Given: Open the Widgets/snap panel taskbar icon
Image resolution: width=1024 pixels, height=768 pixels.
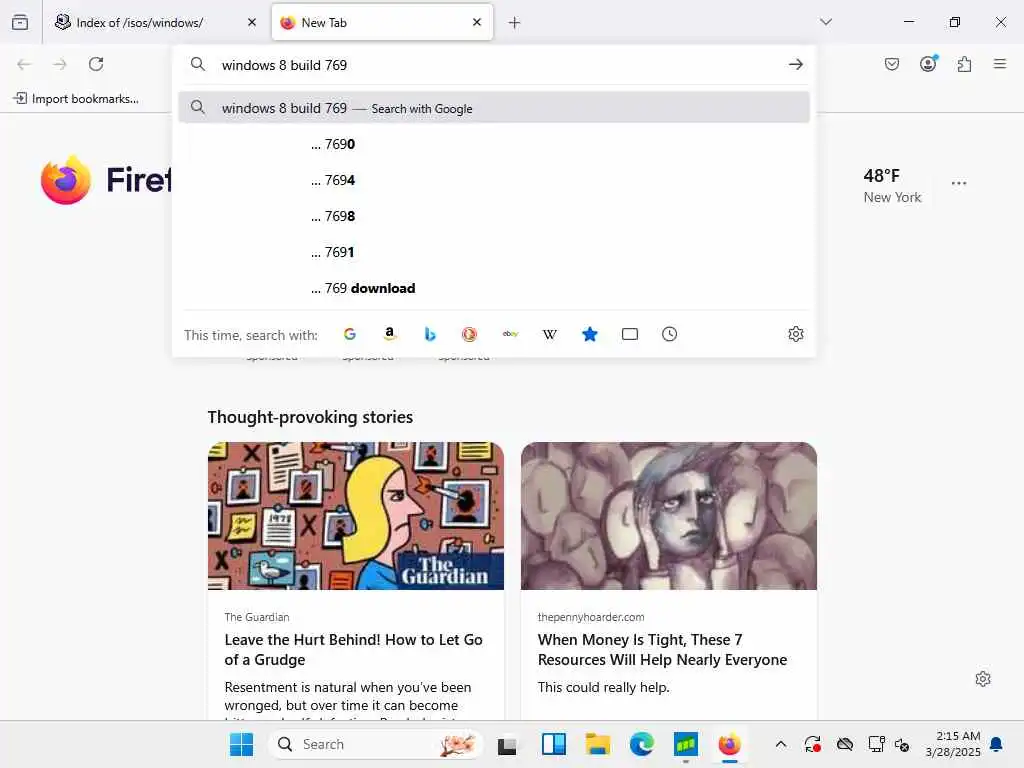Looking at the screenshot, I should (x=554, y=744).
